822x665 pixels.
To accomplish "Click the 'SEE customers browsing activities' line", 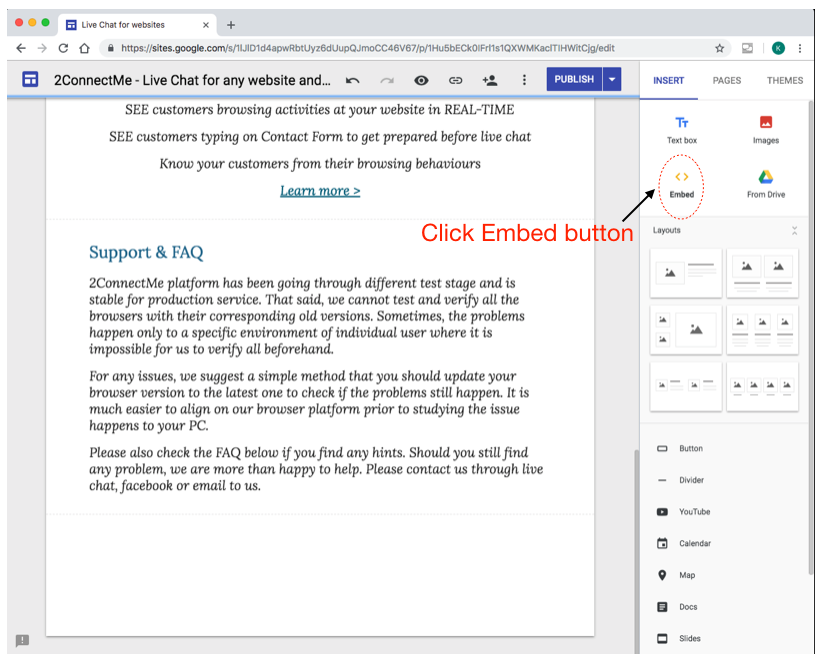I will (x=319, y=110).
